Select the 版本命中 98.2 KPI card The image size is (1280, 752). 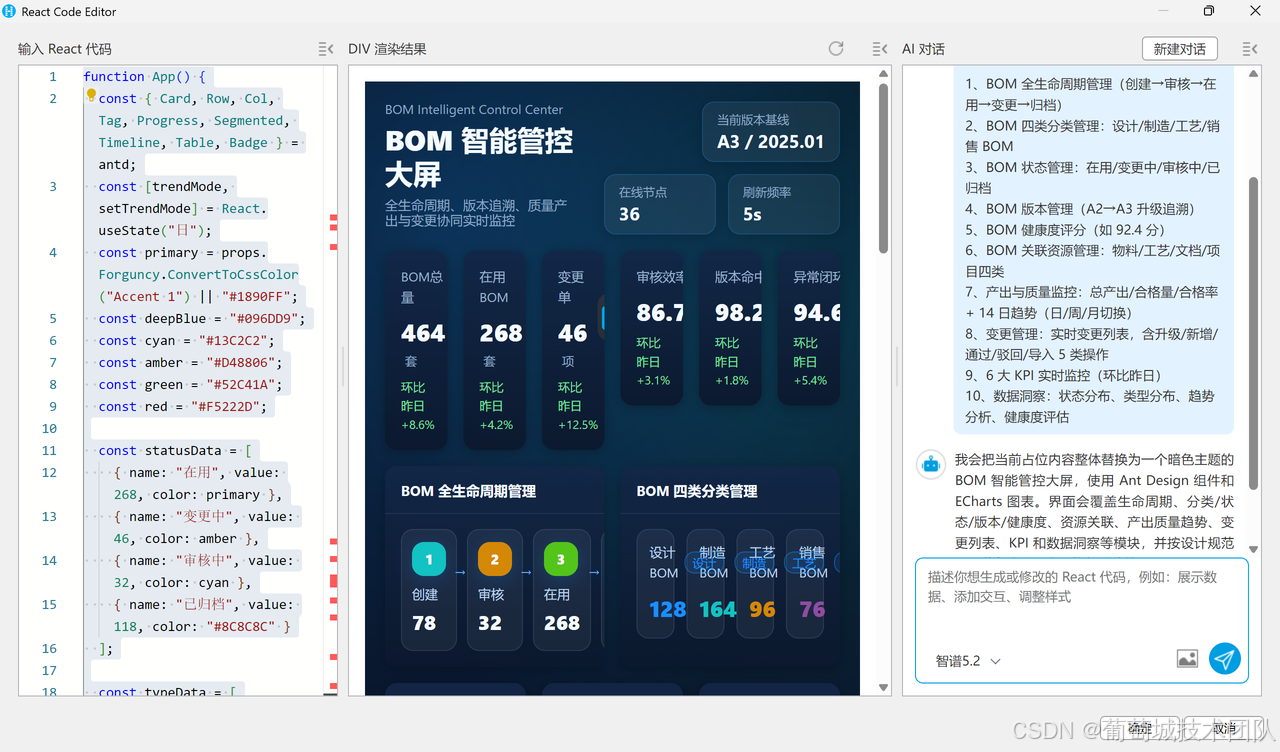click(730, 328)
